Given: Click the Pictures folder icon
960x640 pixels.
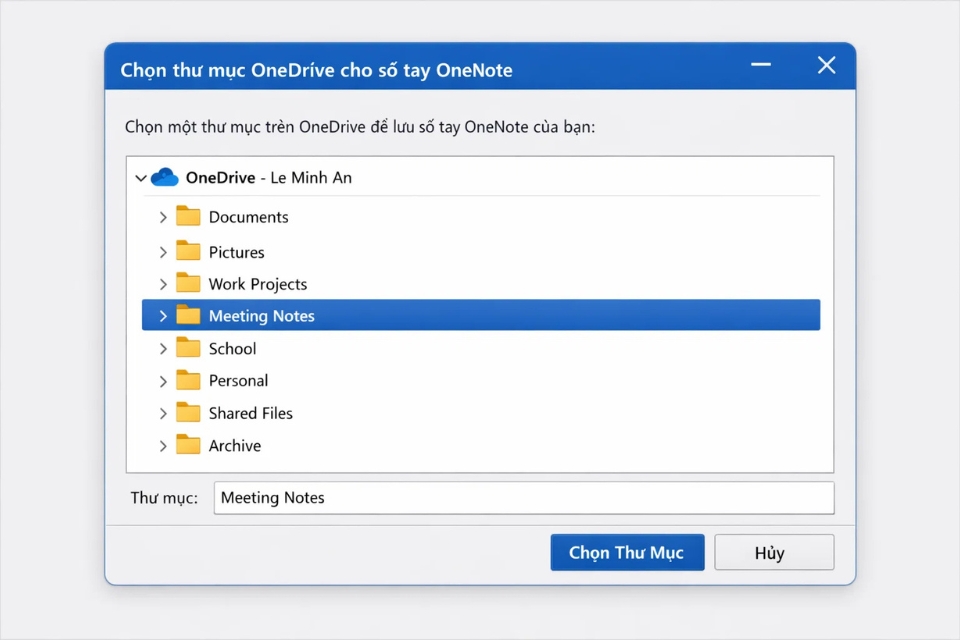Looking at the screenshot, I should click(190, 251).
